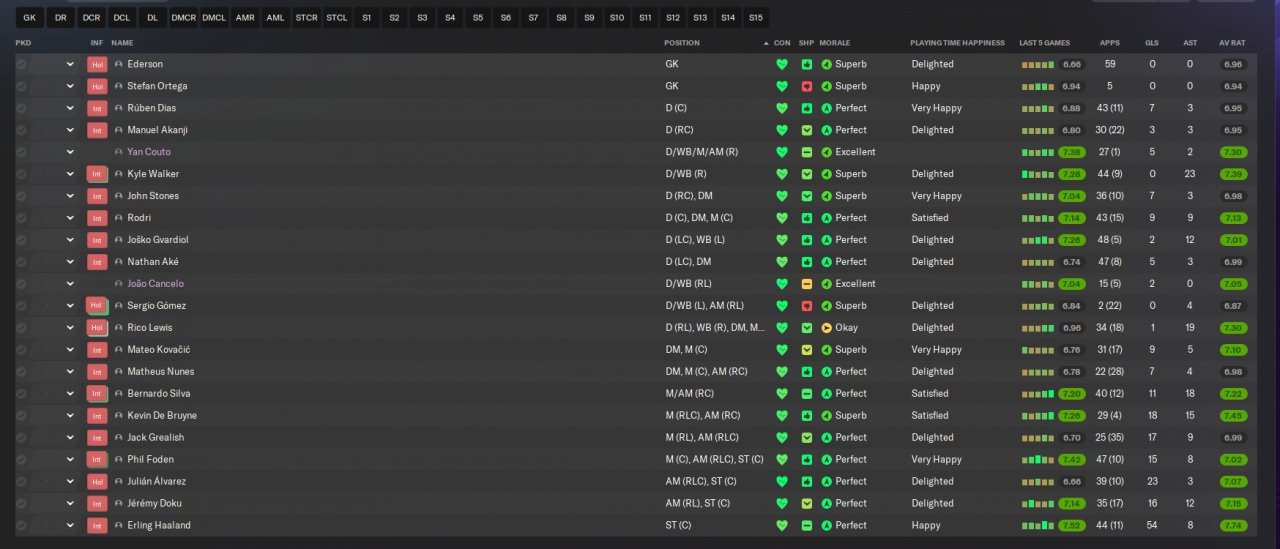
Task: Open selection dropdown for Julián Álvarez
Action: tap(70, 482)
